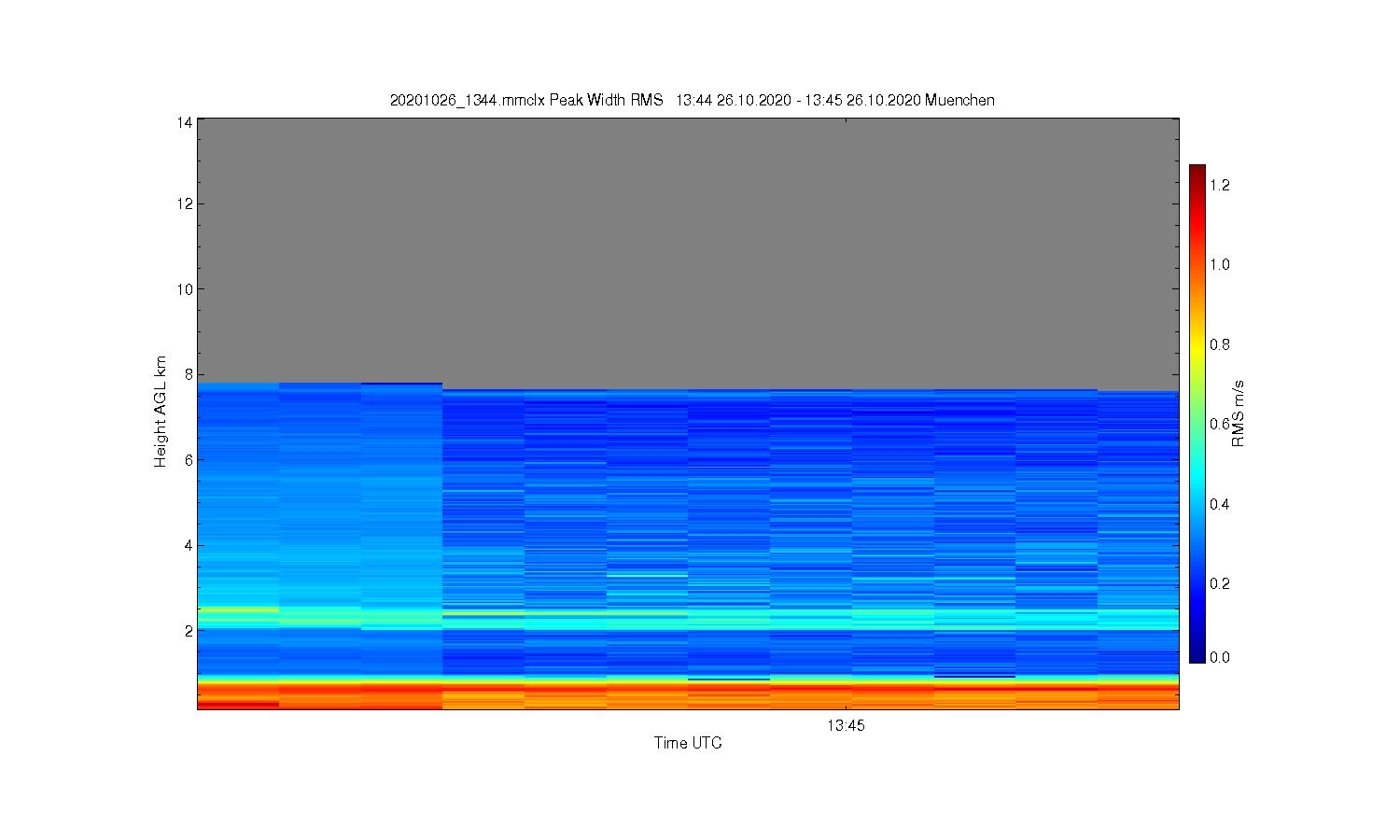Image resolution: width=1400 pixels, height=840 pixels.
Task: Click the 0.0 dark blue colorbar bottom
Action: [x=1197, y=657]
